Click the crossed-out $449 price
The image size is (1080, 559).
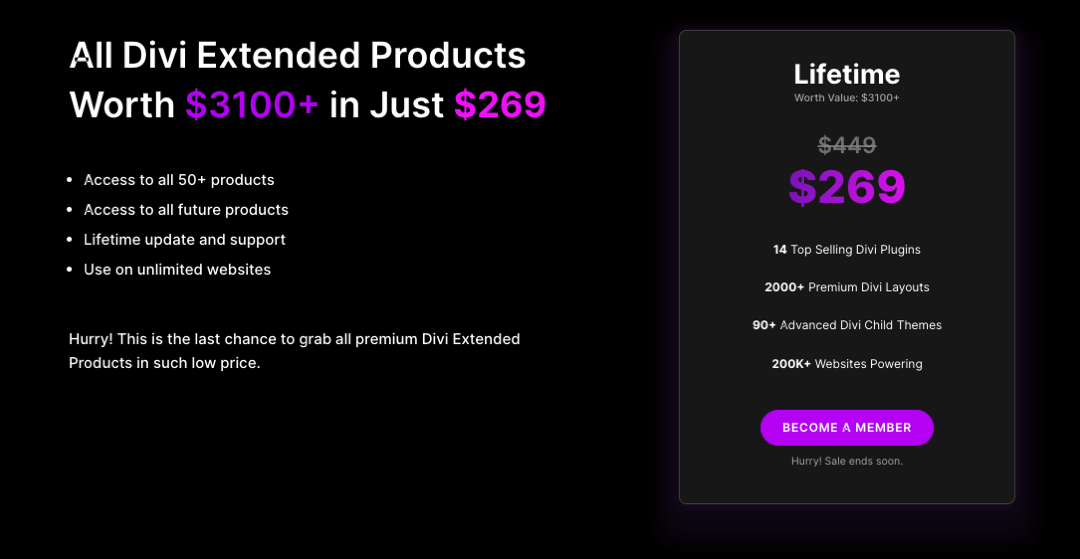point(847,145)
